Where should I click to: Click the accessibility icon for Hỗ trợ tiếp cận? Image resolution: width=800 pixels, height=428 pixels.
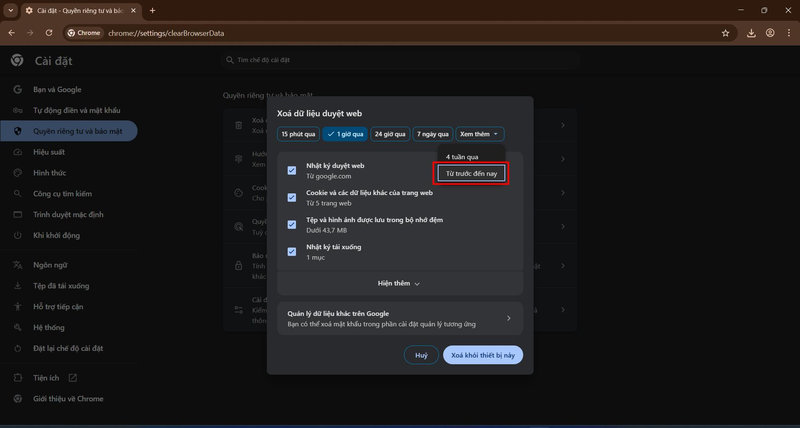coord(17,307)
